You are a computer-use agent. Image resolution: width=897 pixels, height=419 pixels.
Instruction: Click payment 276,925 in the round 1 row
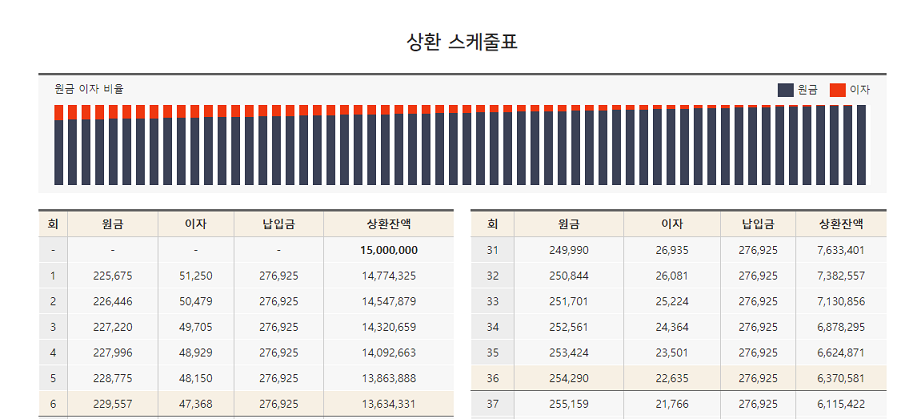click(x=279, y=276)
